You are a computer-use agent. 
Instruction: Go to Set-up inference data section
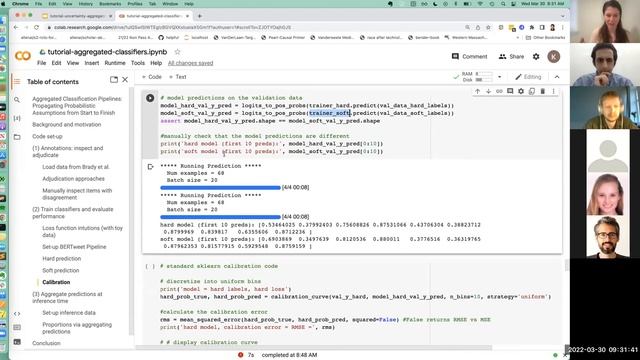pos(69,313)
